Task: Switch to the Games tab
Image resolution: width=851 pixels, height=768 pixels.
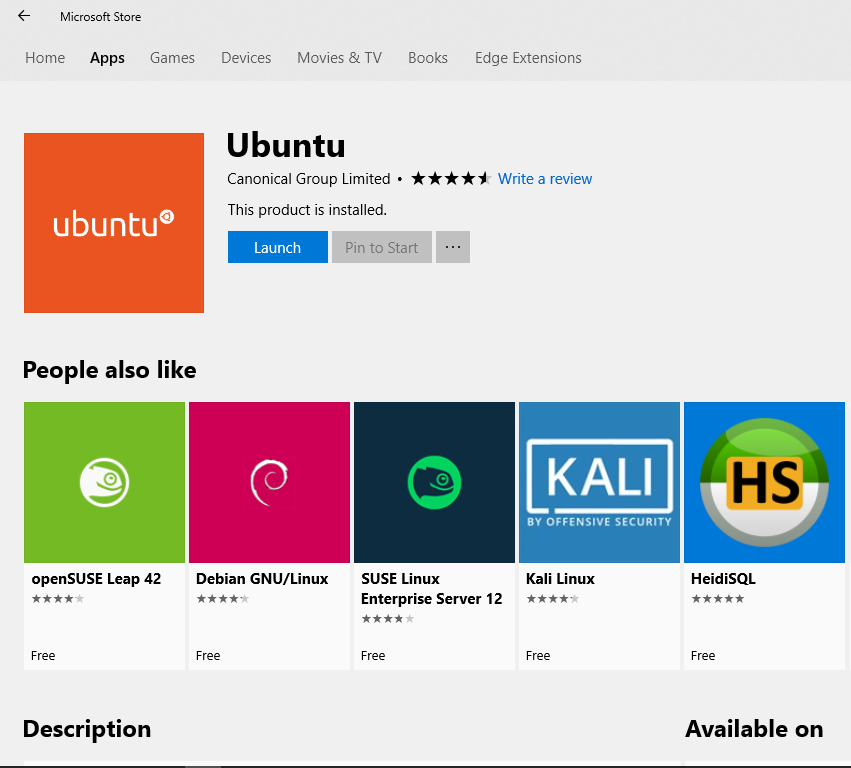Action: point(171,58)
